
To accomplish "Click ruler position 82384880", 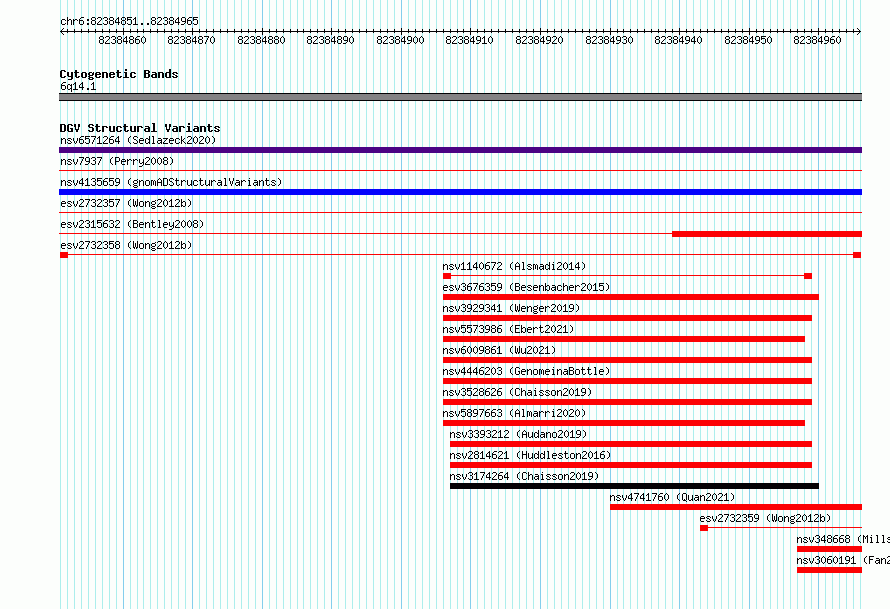I will [261, 40].
